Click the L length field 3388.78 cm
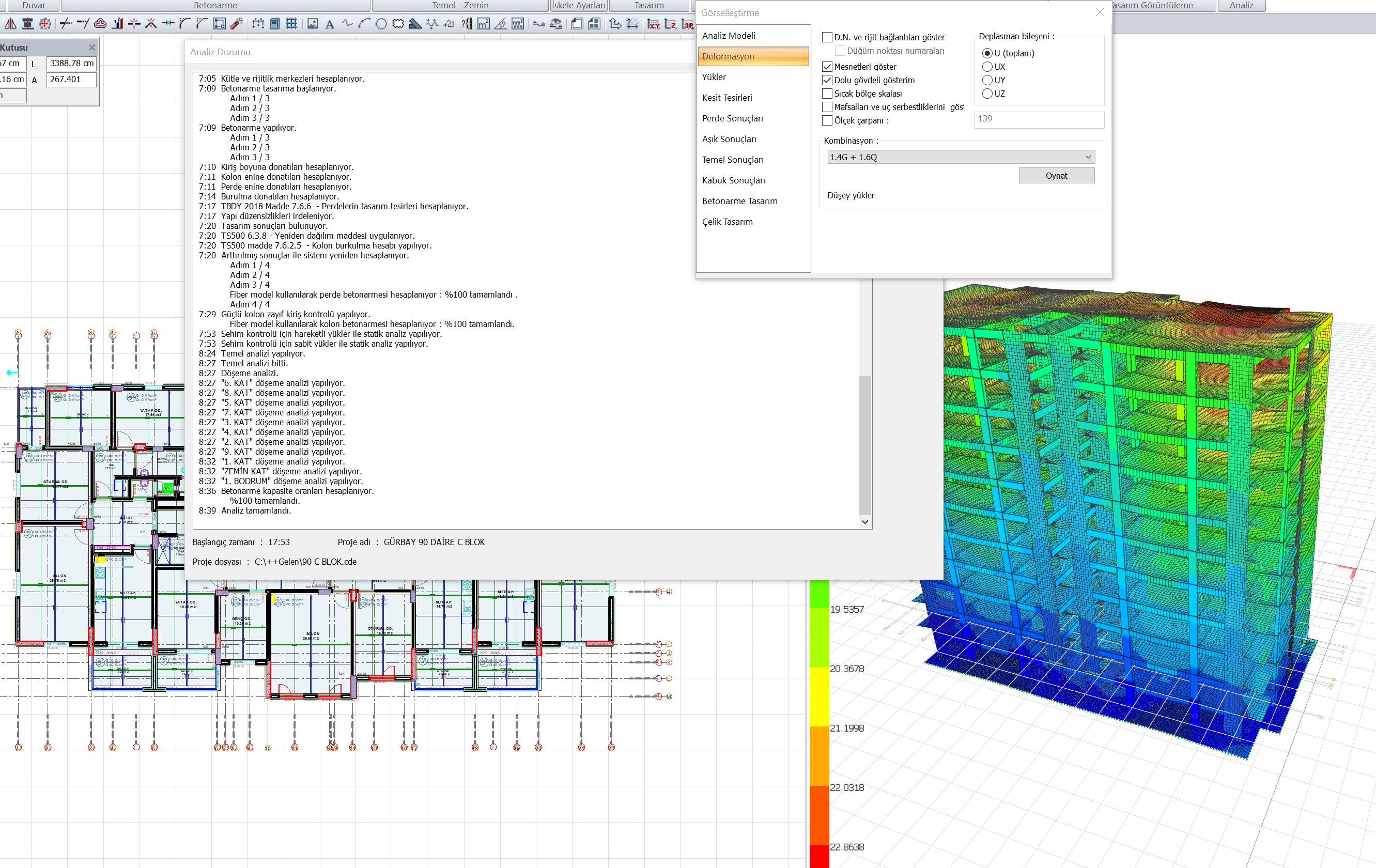 [71, 64]
